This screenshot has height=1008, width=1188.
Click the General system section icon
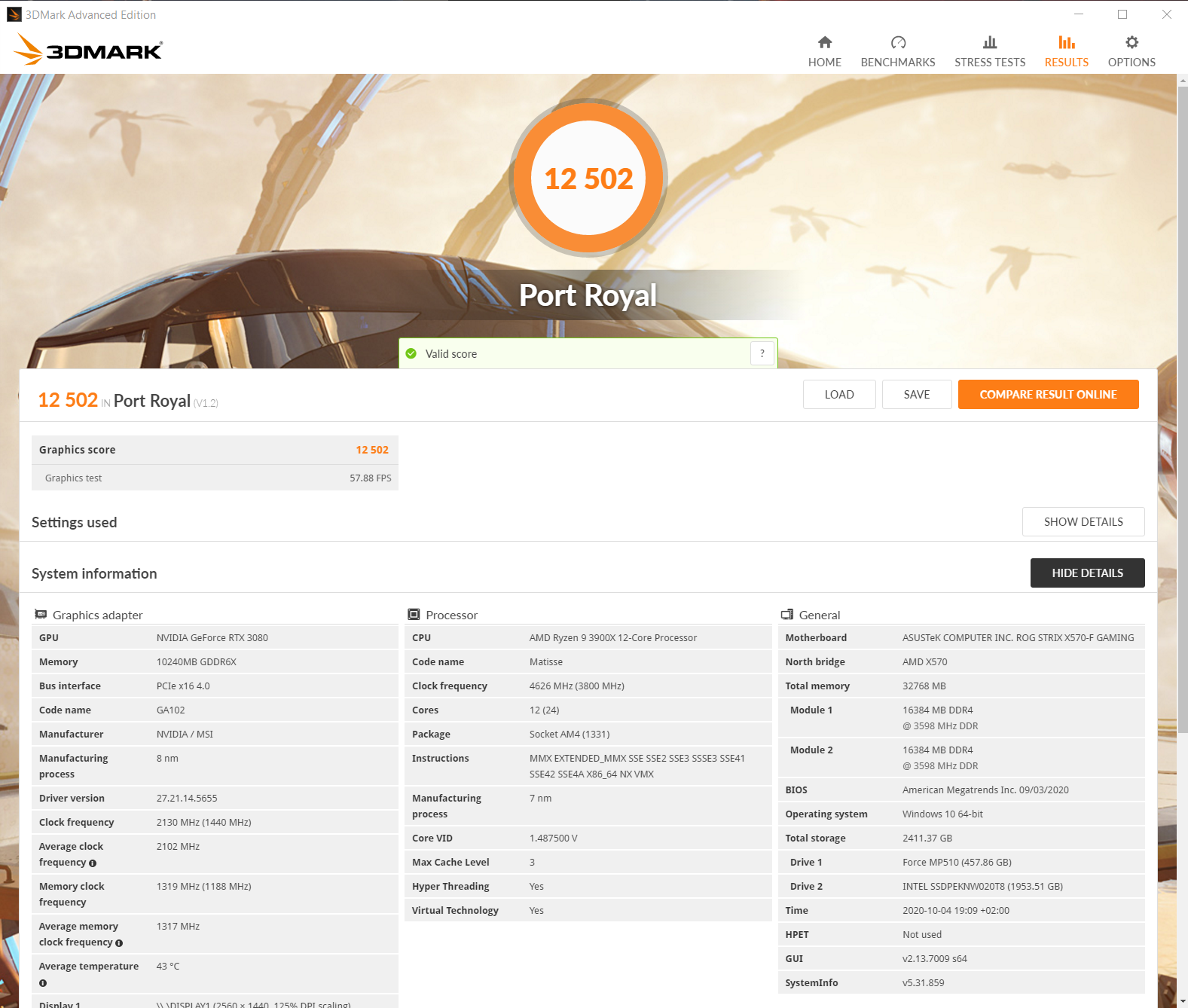[787, 614]
